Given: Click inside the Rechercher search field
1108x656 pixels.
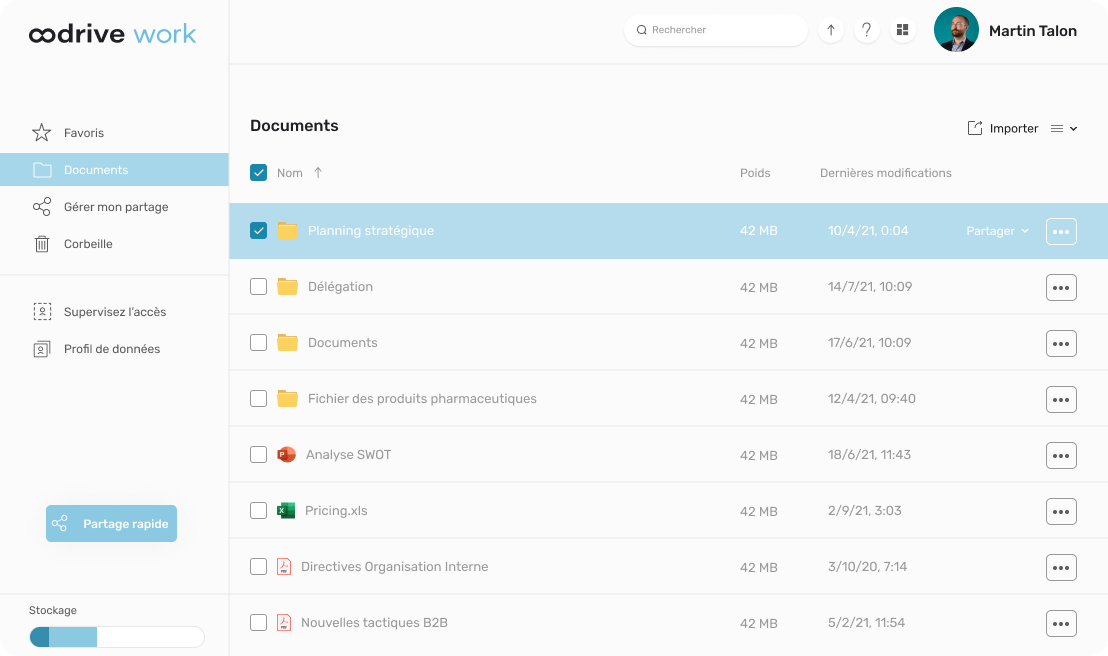Looking at the screenshot, I should [x=715, y=30].
